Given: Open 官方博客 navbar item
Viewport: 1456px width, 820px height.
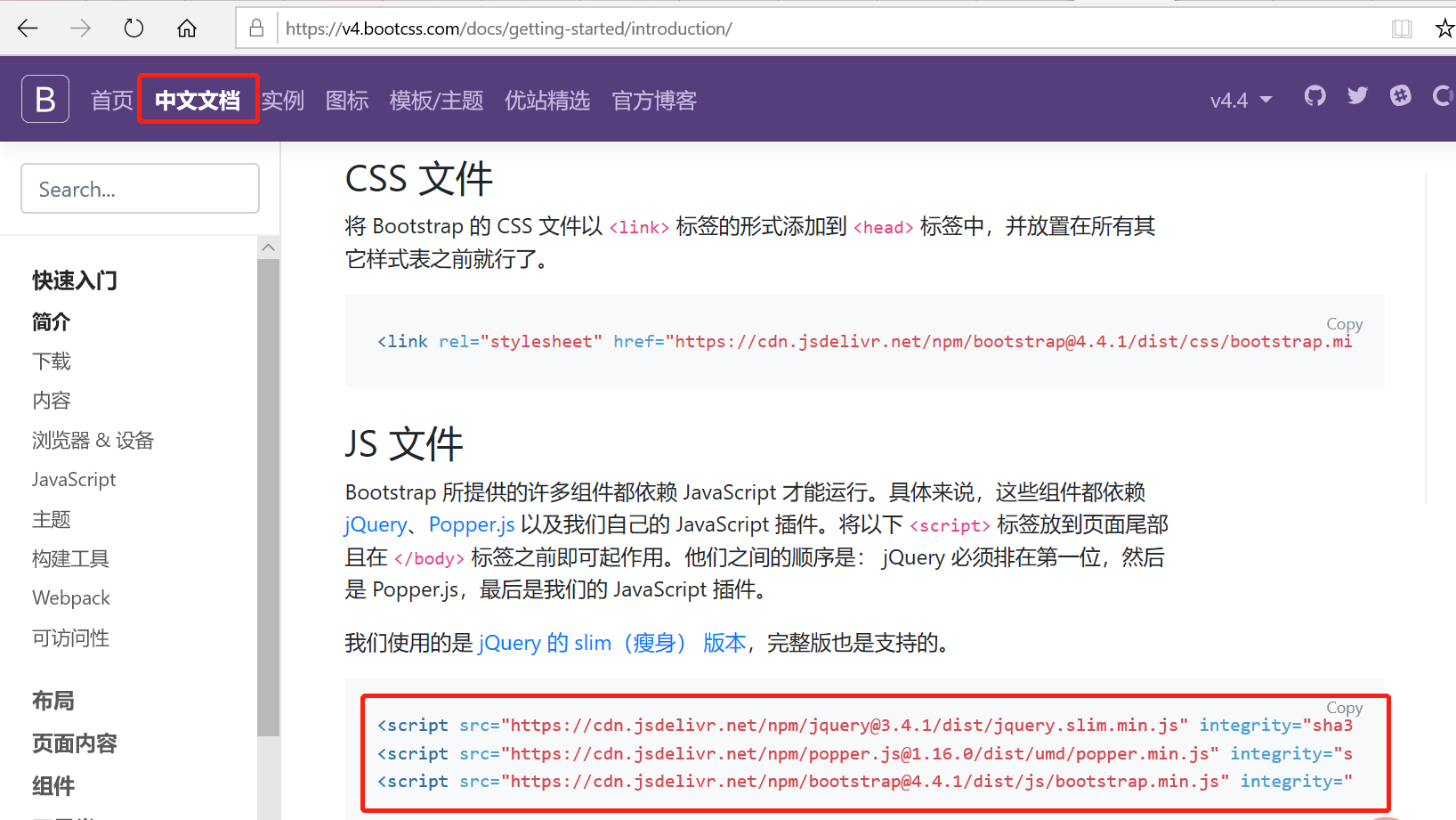Looking at the screenshot, I should point(654,101).
